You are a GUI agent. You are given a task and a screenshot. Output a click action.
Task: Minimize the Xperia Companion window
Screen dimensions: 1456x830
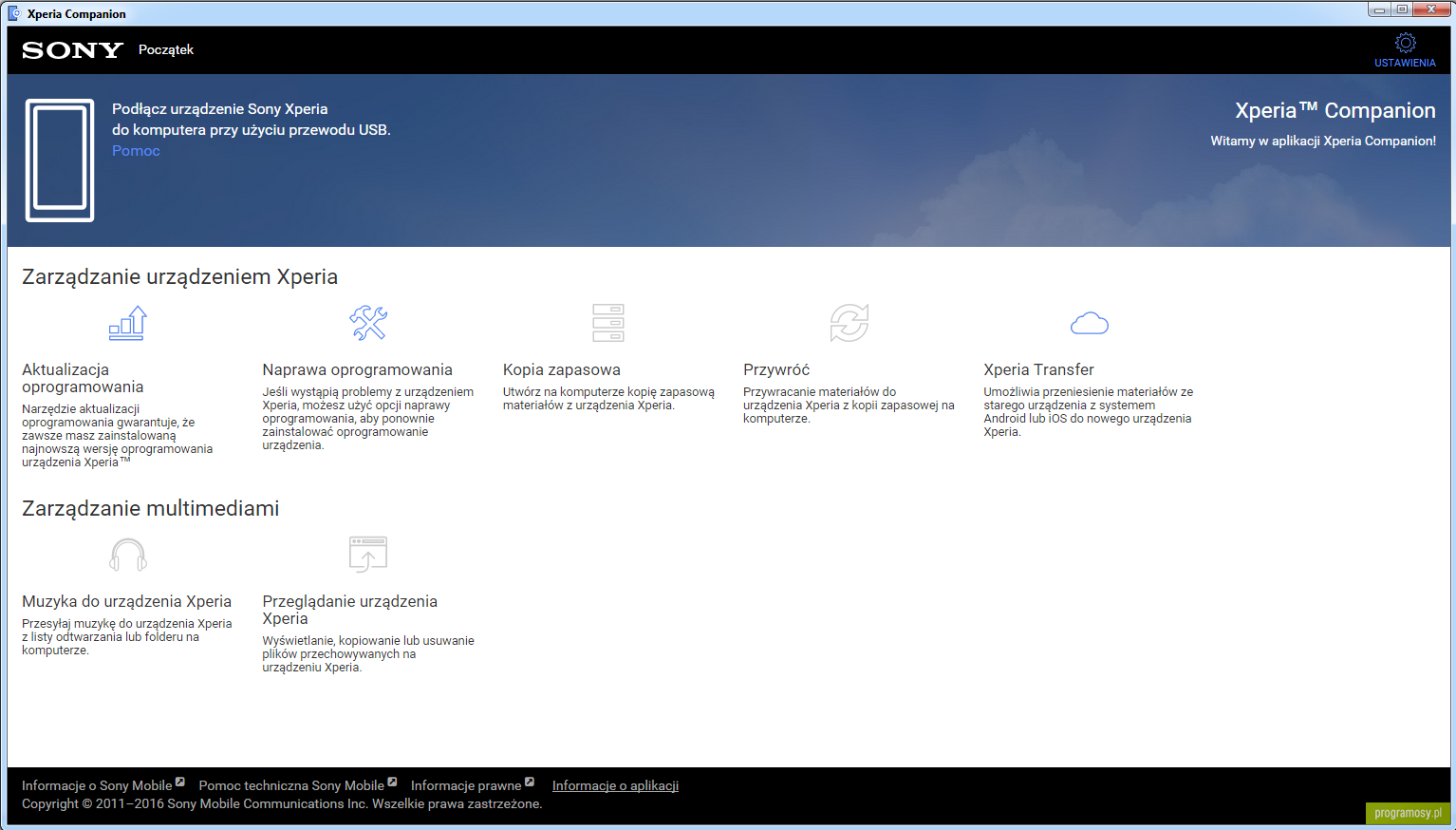point(1379,9)
